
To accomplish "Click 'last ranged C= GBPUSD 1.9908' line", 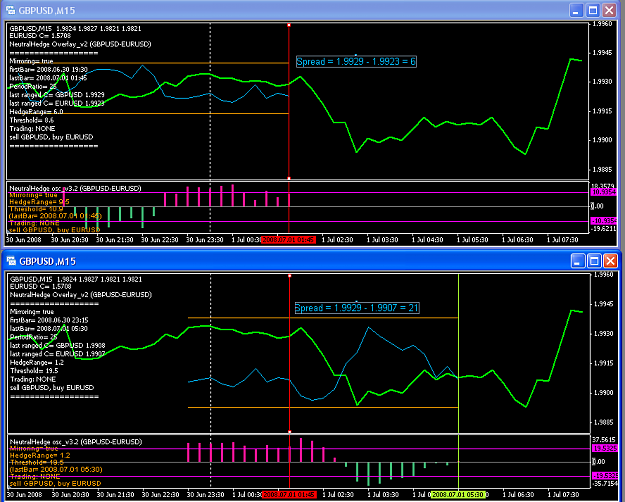I will 57,345.
